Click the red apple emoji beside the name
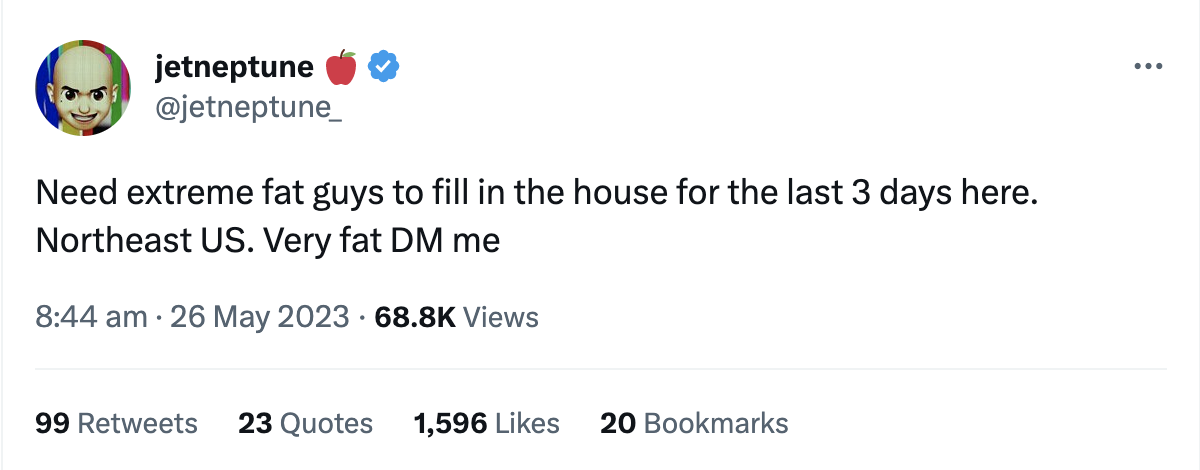 [x=342, y=67]
